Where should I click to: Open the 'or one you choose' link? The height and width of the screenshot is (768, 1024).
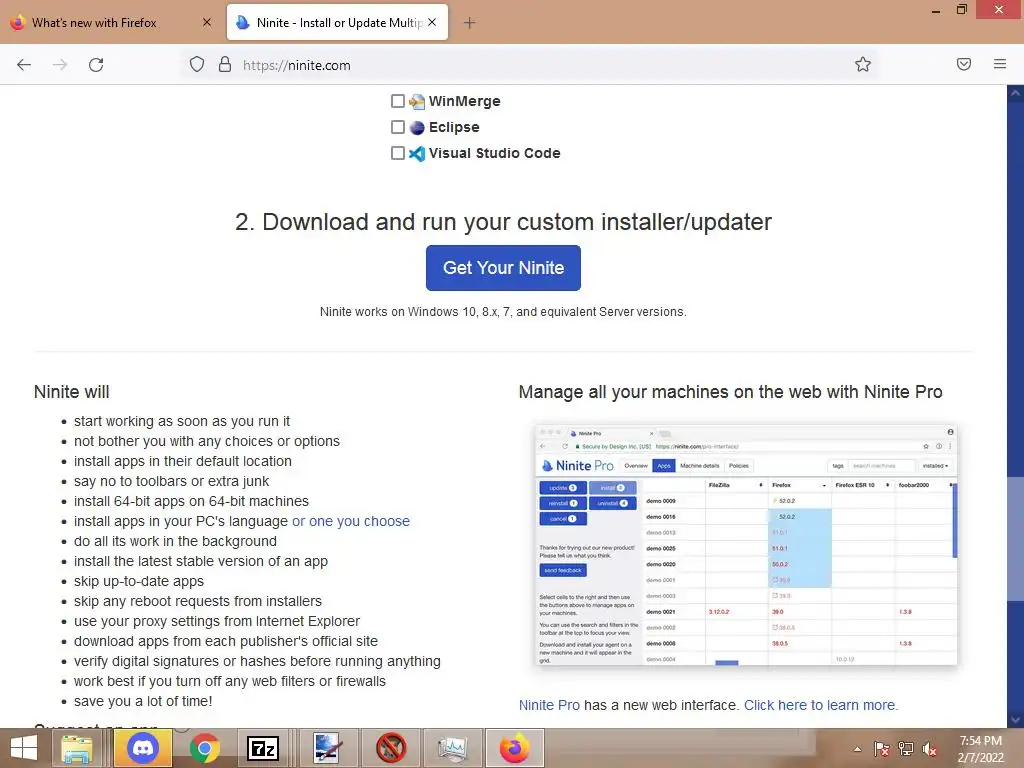(351, 521)
